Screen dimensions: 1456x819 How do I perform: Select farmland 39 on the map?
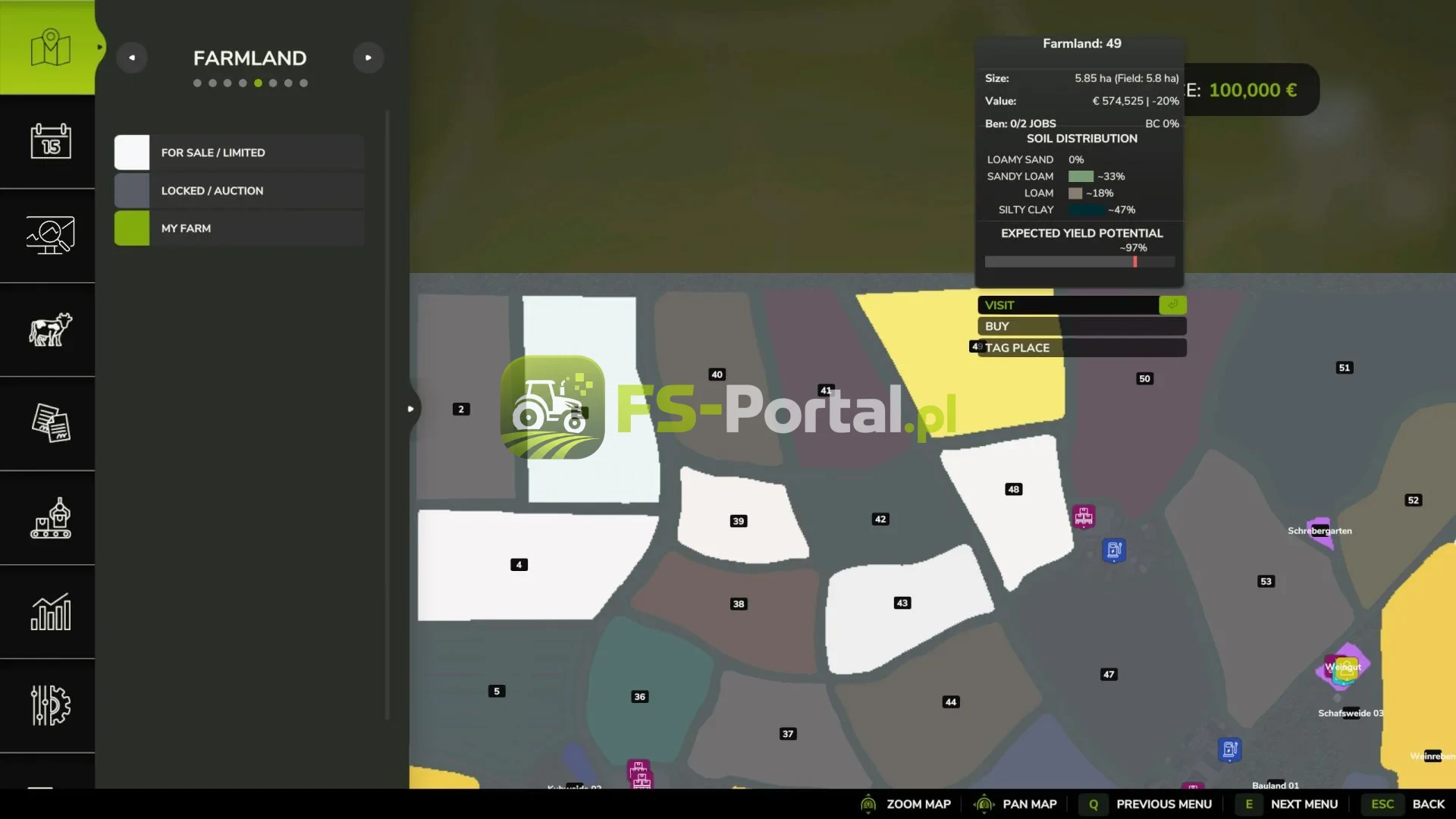click(x=739, y=521)
